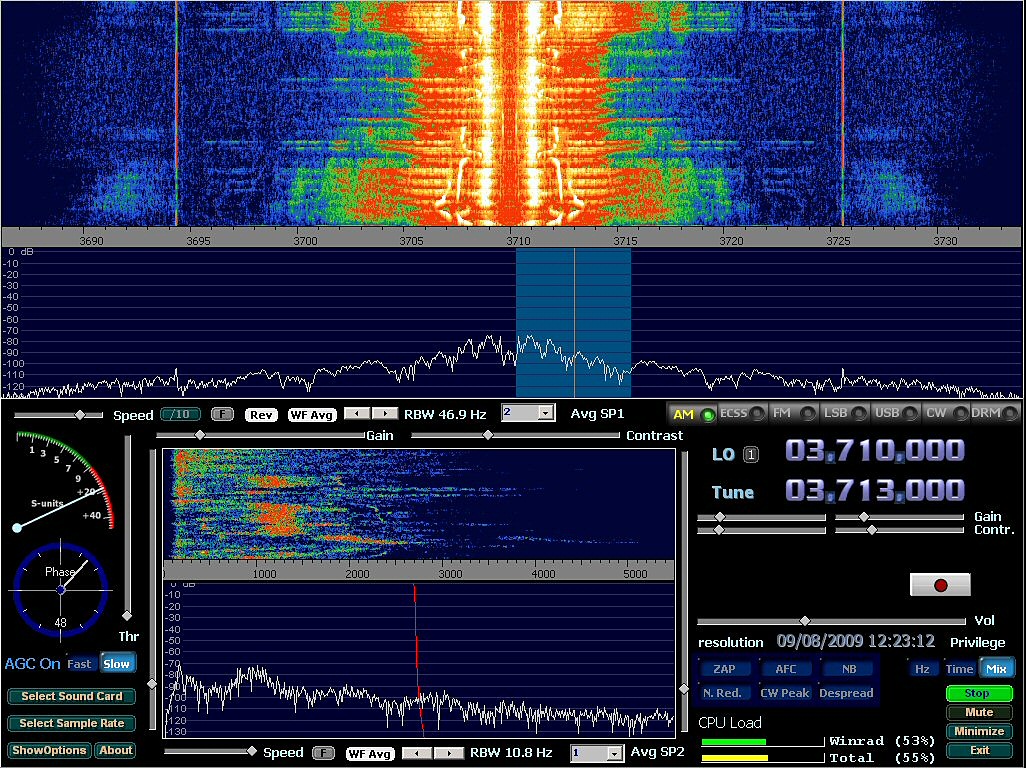Click the red marker line in the audio spectrum
The height and width of the screenshot is (768, 1026).
[x=417, y=659]
